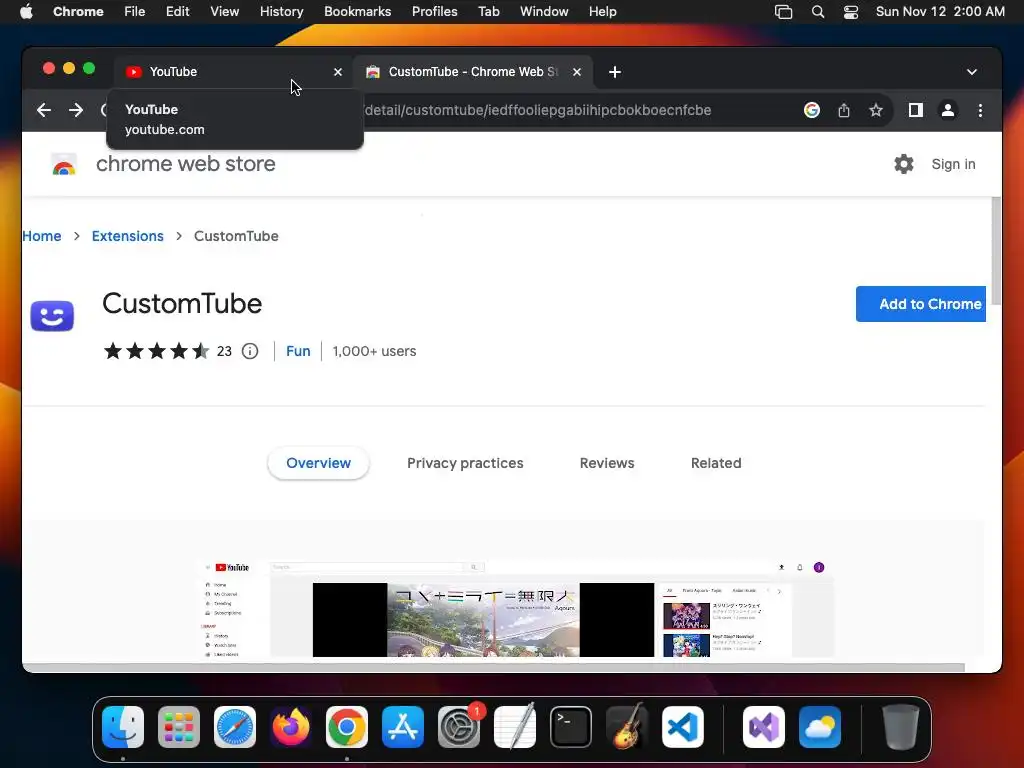
Task: Go to Home breadcrumb link
Action: [x=42, y=236]
